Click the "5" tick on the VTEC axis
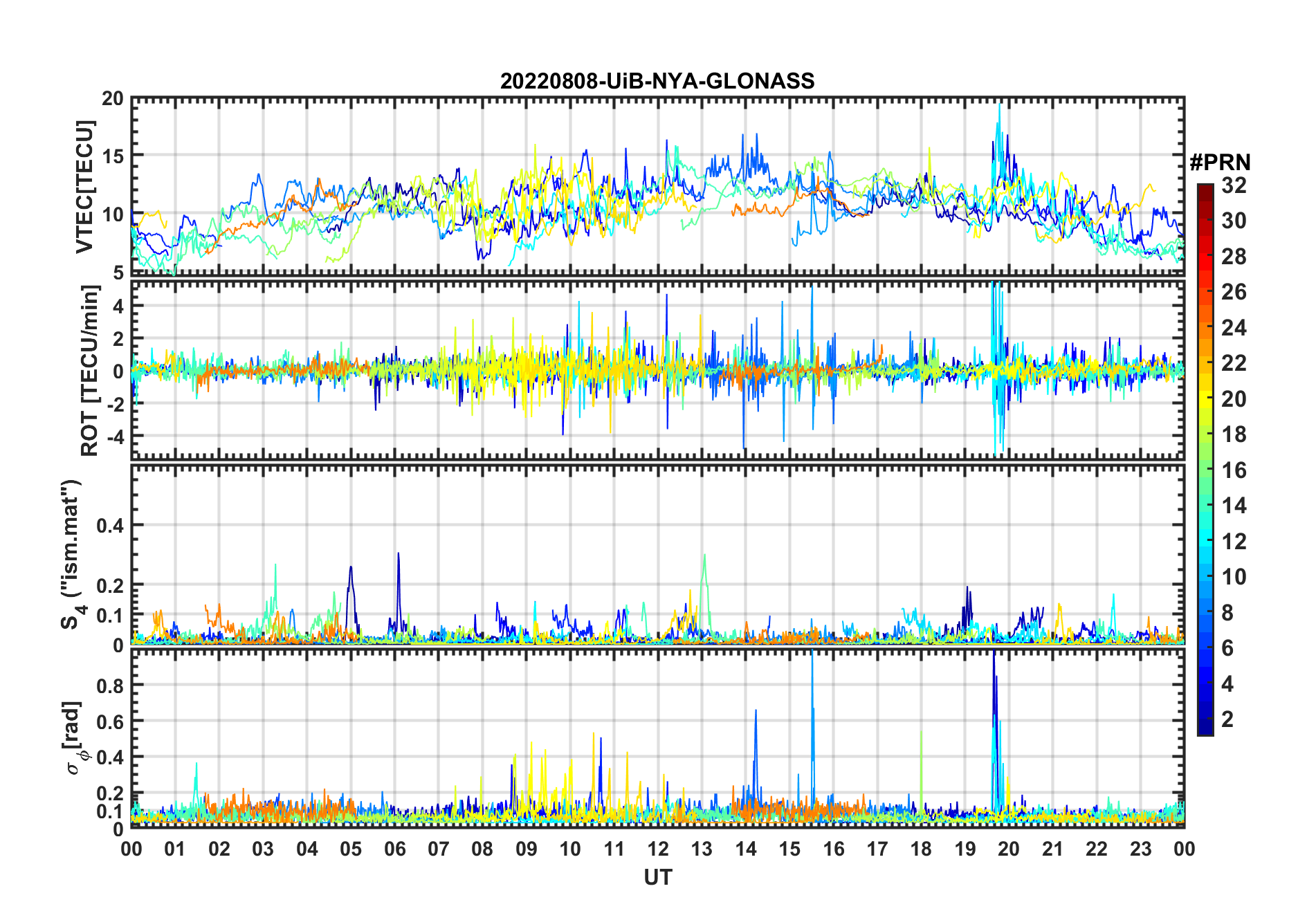The width and height of the screenshot is (1316, 920). 118,273
